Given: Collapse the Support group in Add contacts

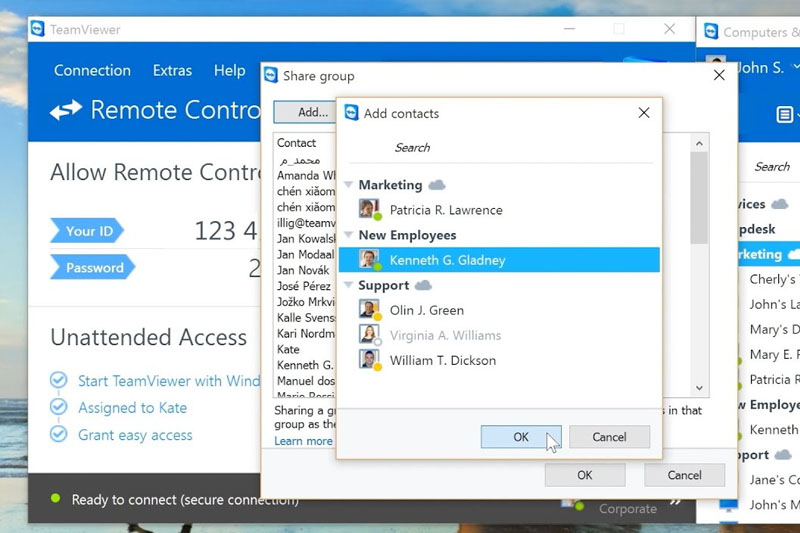Looking at the screenshot, I should click(x=348, y=285).
